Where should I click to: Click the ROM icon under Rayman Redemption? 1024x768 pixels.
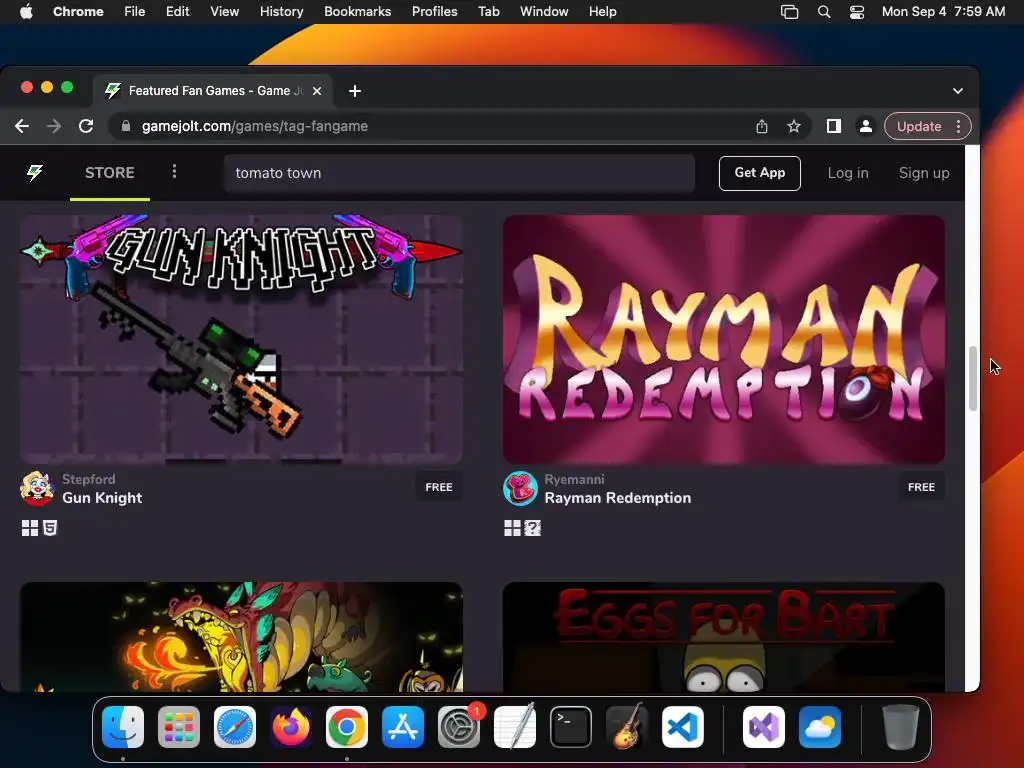coord(533,528)
